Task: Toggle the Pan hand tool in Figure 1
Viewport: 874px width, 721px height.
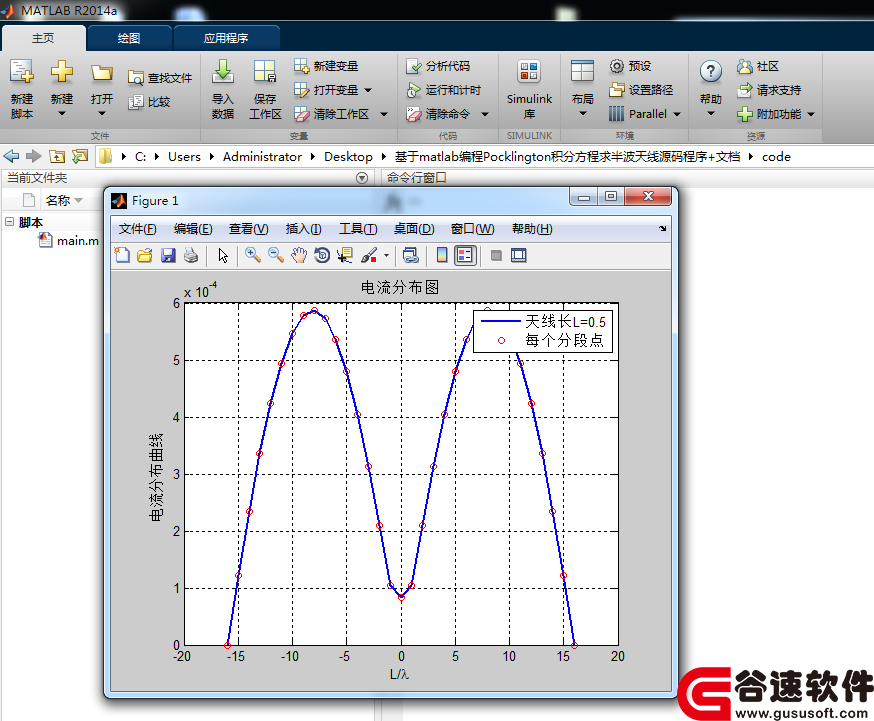Action: pos(299,255)
